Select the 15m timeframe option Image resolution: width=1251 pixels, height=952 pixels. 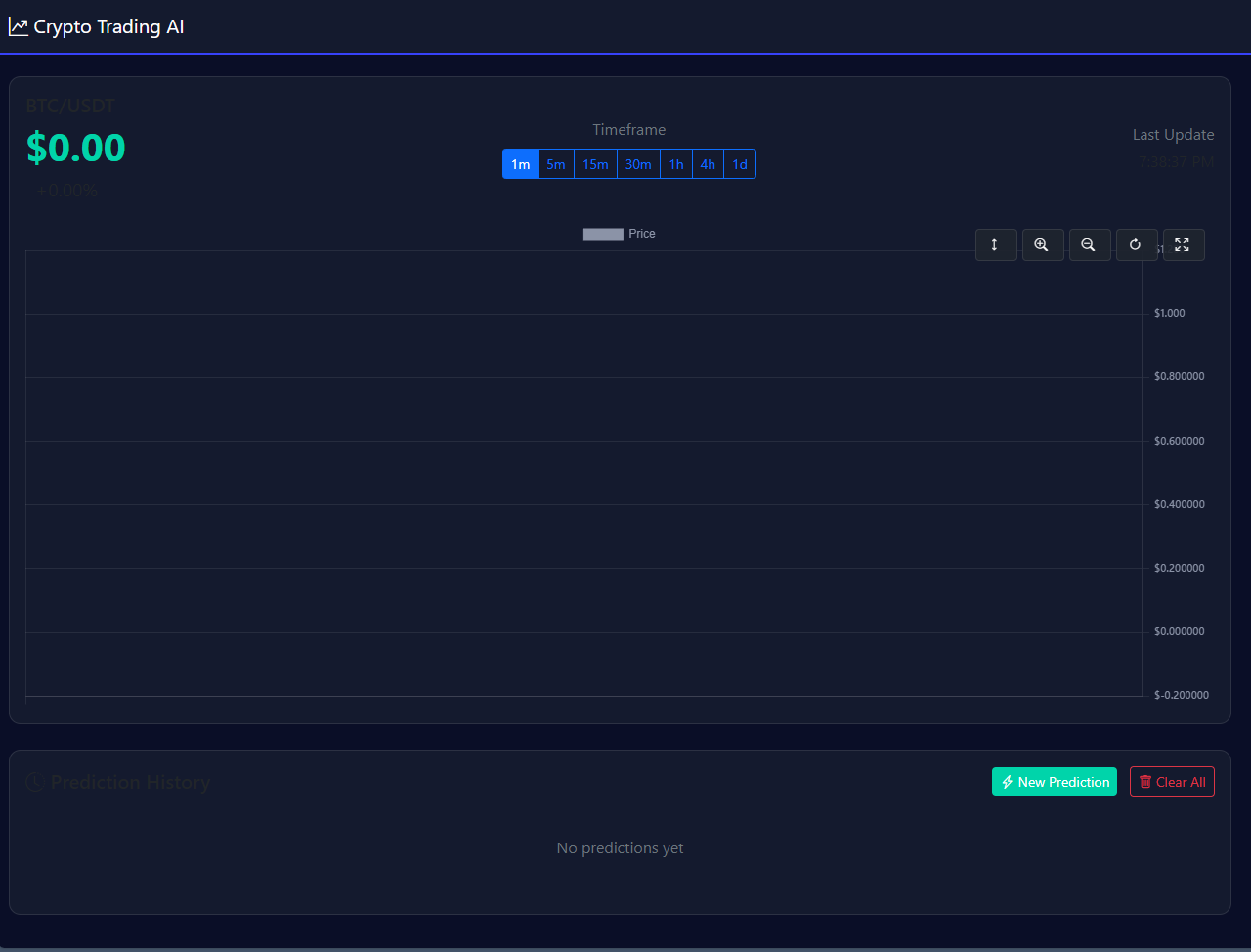coord(595,163)
